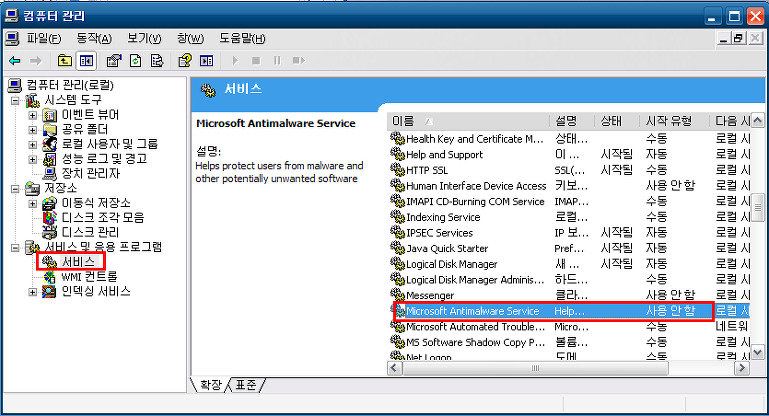
Task: Open the 파일(F) menu
Action: (44, 38)
